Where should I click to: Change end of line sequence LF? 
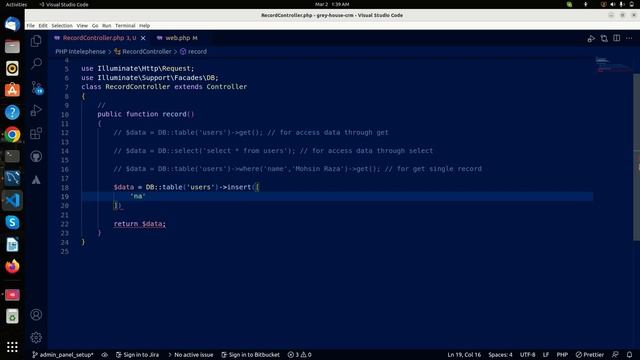(546, 355)
